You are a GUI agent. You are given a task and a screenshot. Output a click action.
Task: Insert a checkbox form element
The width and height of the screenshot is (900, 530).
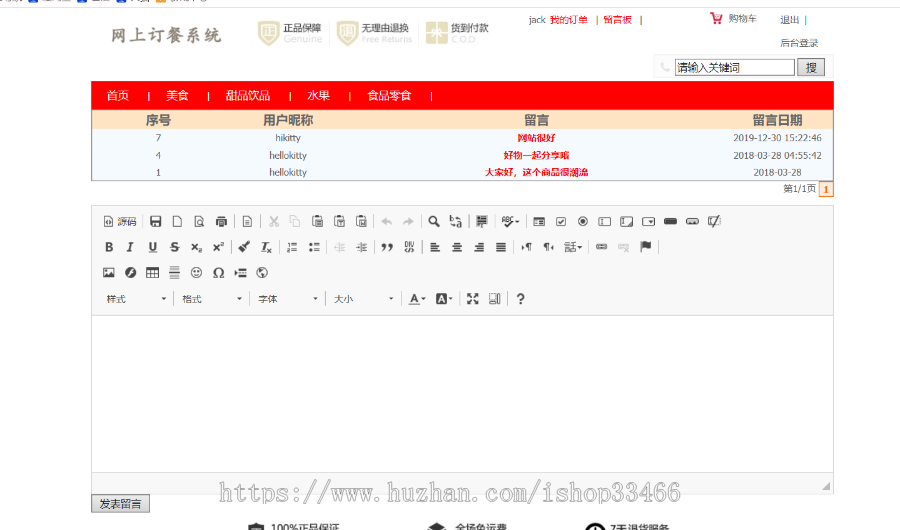pos(561,221)
